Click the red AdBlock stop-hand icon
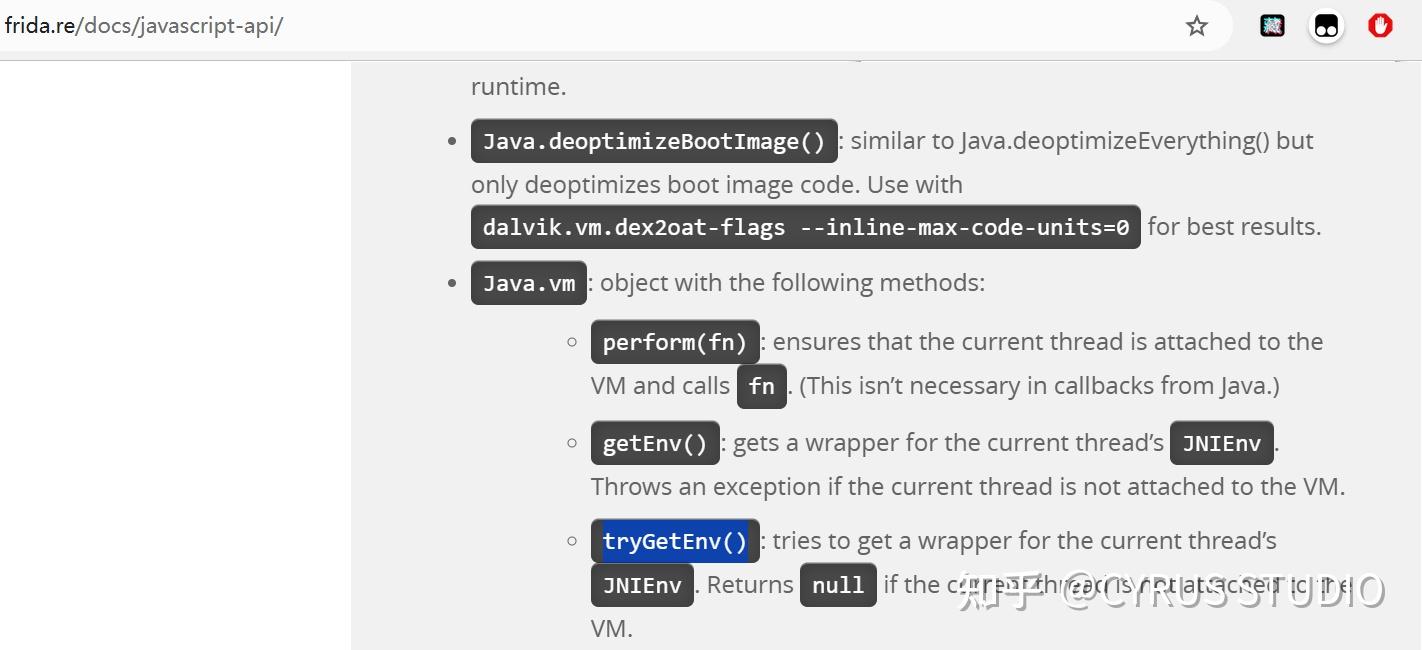Screen dimensions: 1422x650 click(1380, 26)
